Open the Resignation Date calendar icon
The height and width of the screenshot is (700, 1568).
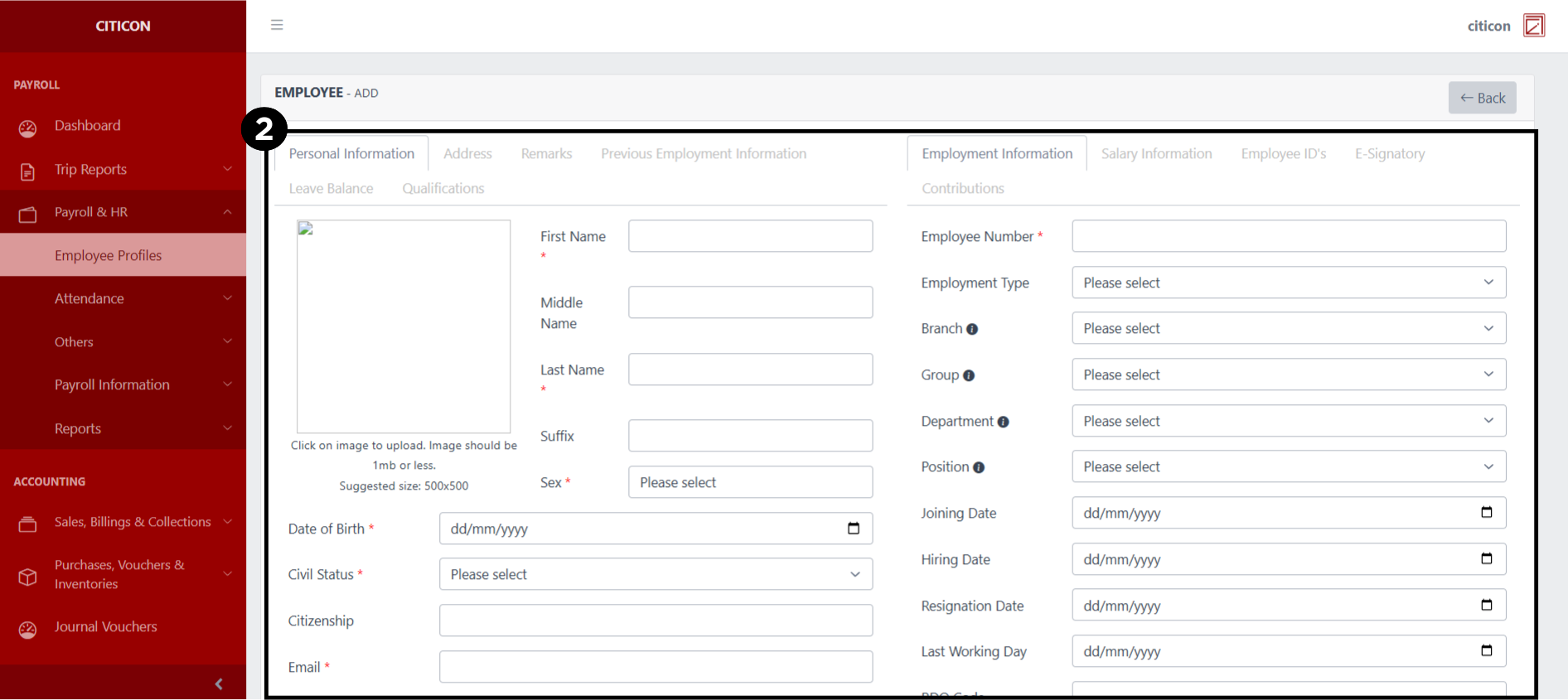[1486, 606]
